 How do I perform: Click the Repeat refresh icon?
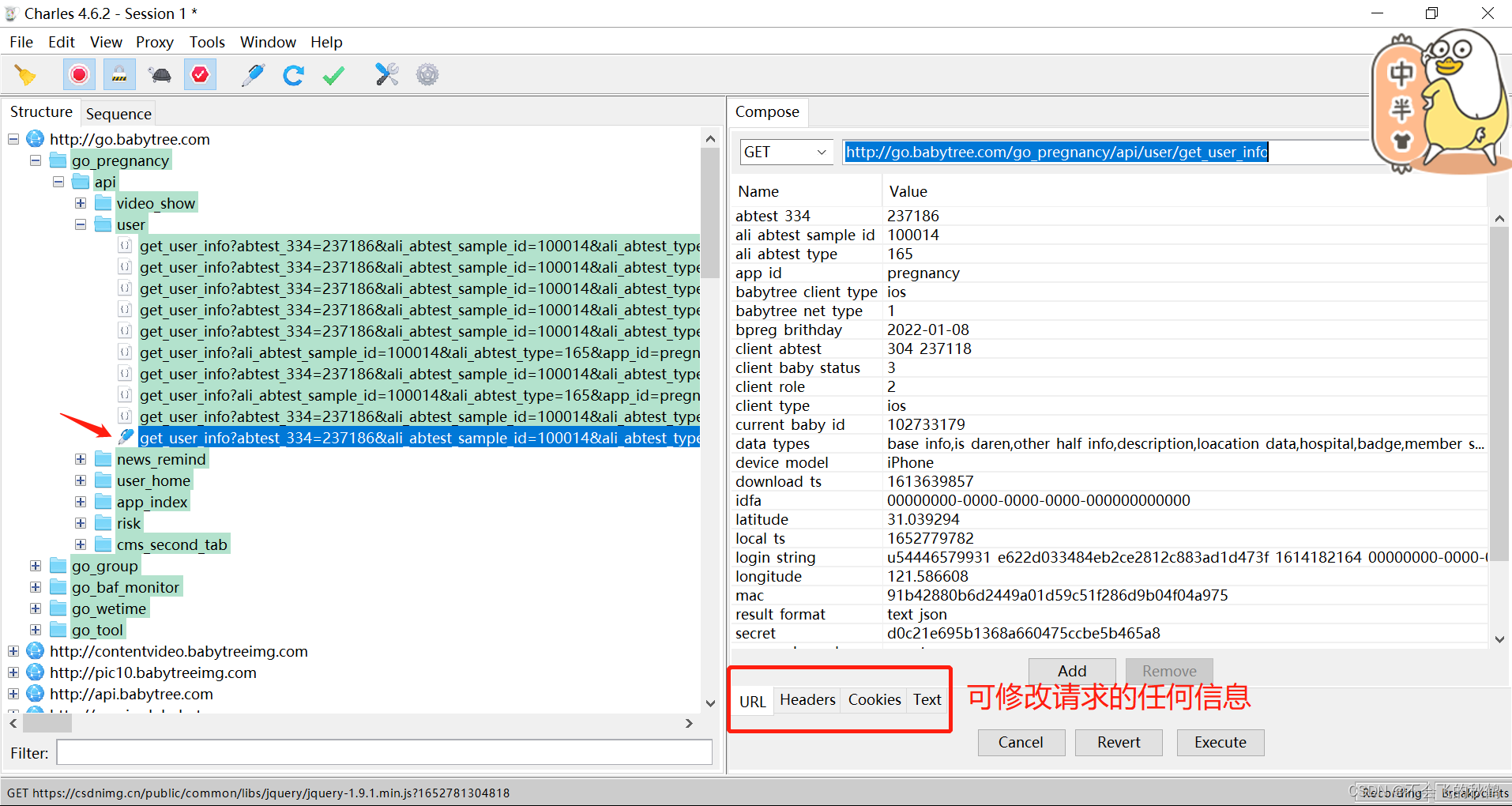(x=293, y=75)
